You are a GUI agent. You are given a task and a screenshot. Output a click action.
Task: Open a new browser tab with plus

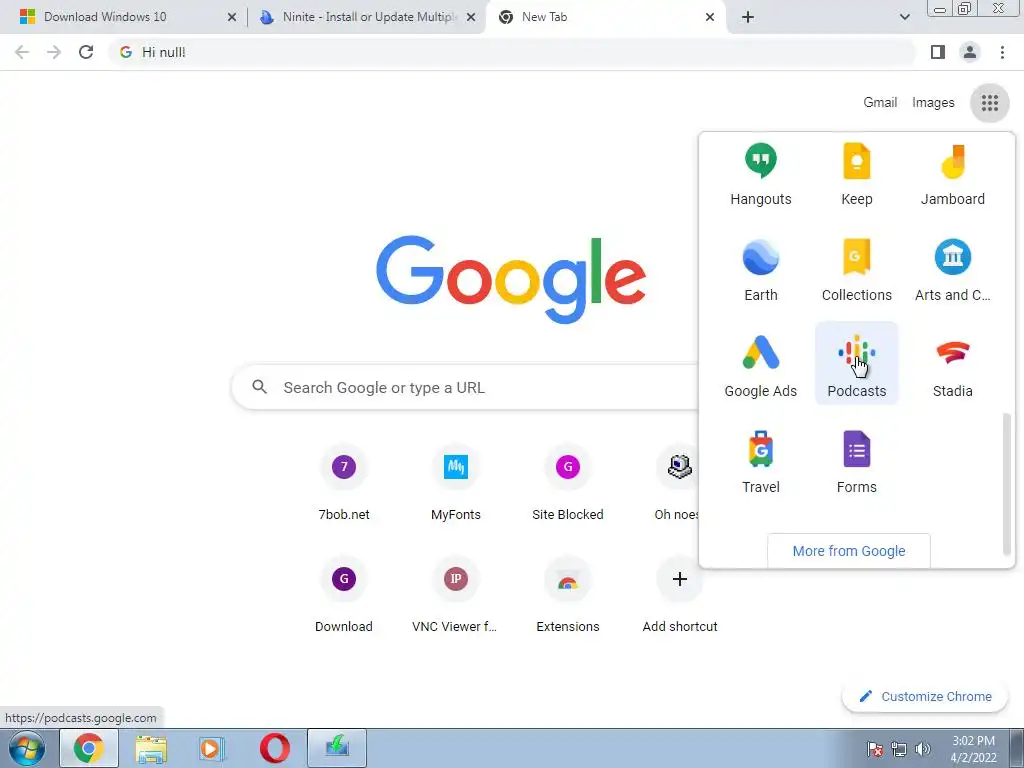pyautogui.click(x=748, y=17)
